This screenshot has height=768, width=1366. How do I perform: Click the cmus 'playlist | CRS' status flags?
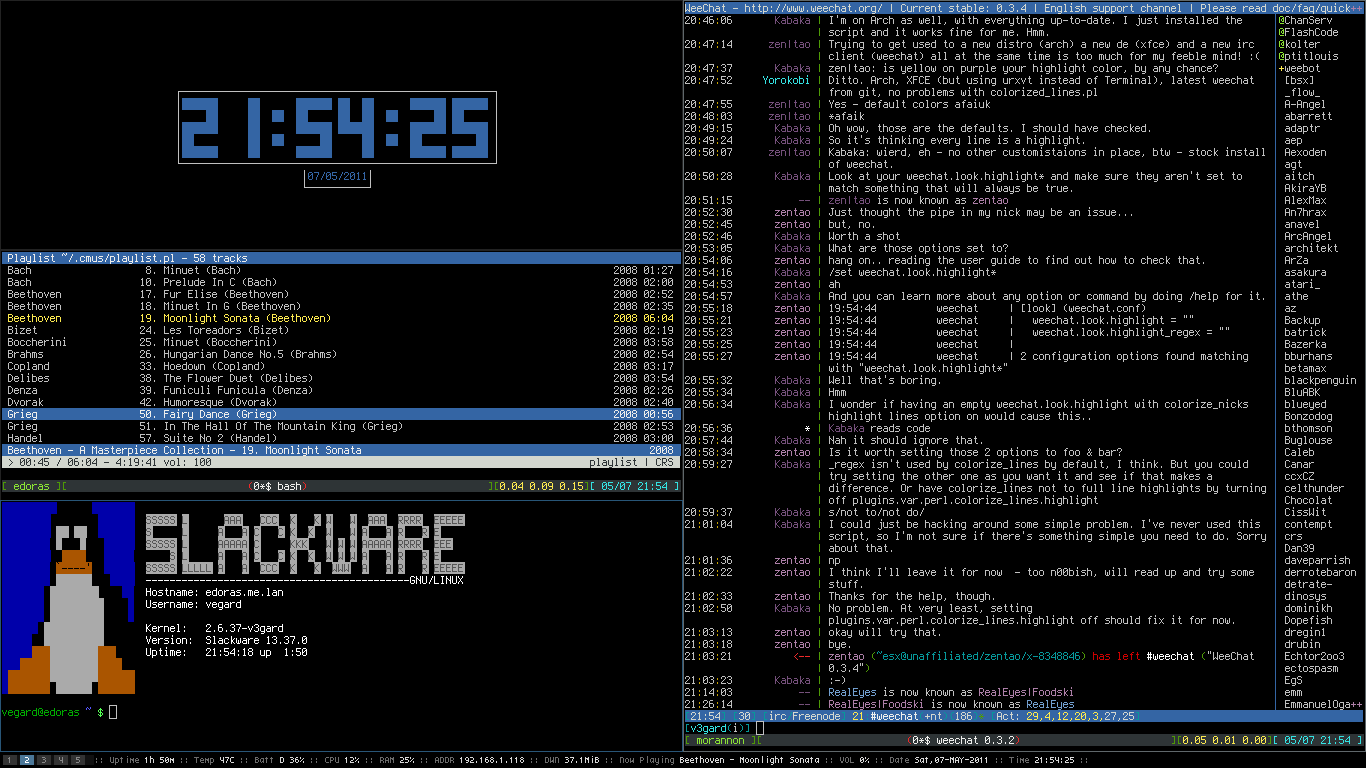[x=632, y=462]
